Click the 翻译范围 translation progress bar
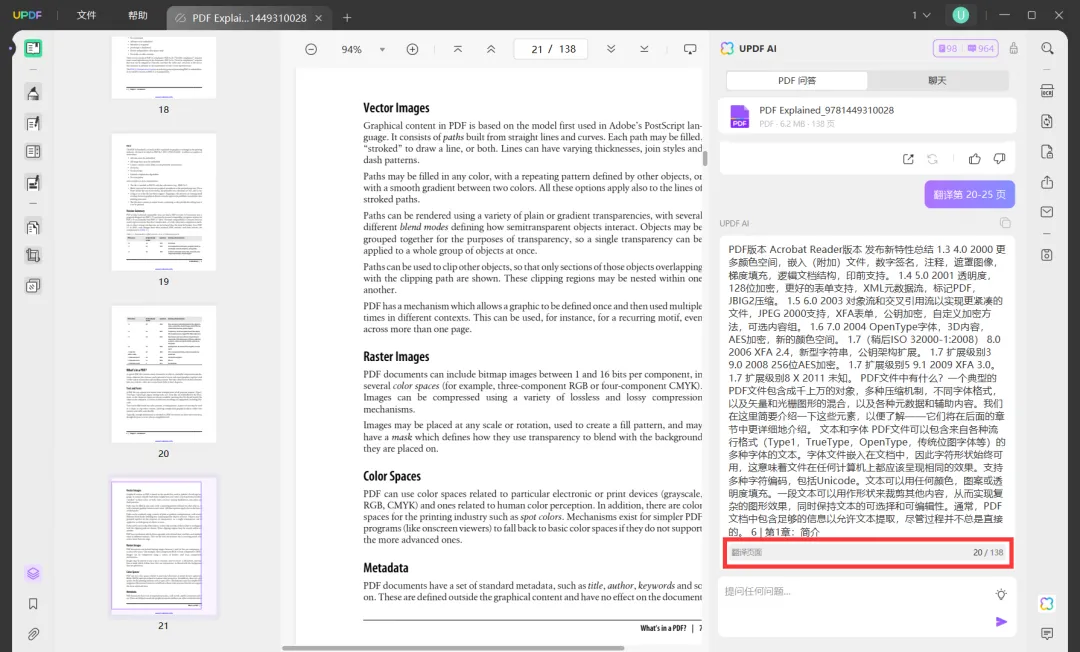Viewport: 1080px width, 652px height. (x=867, y=552)
